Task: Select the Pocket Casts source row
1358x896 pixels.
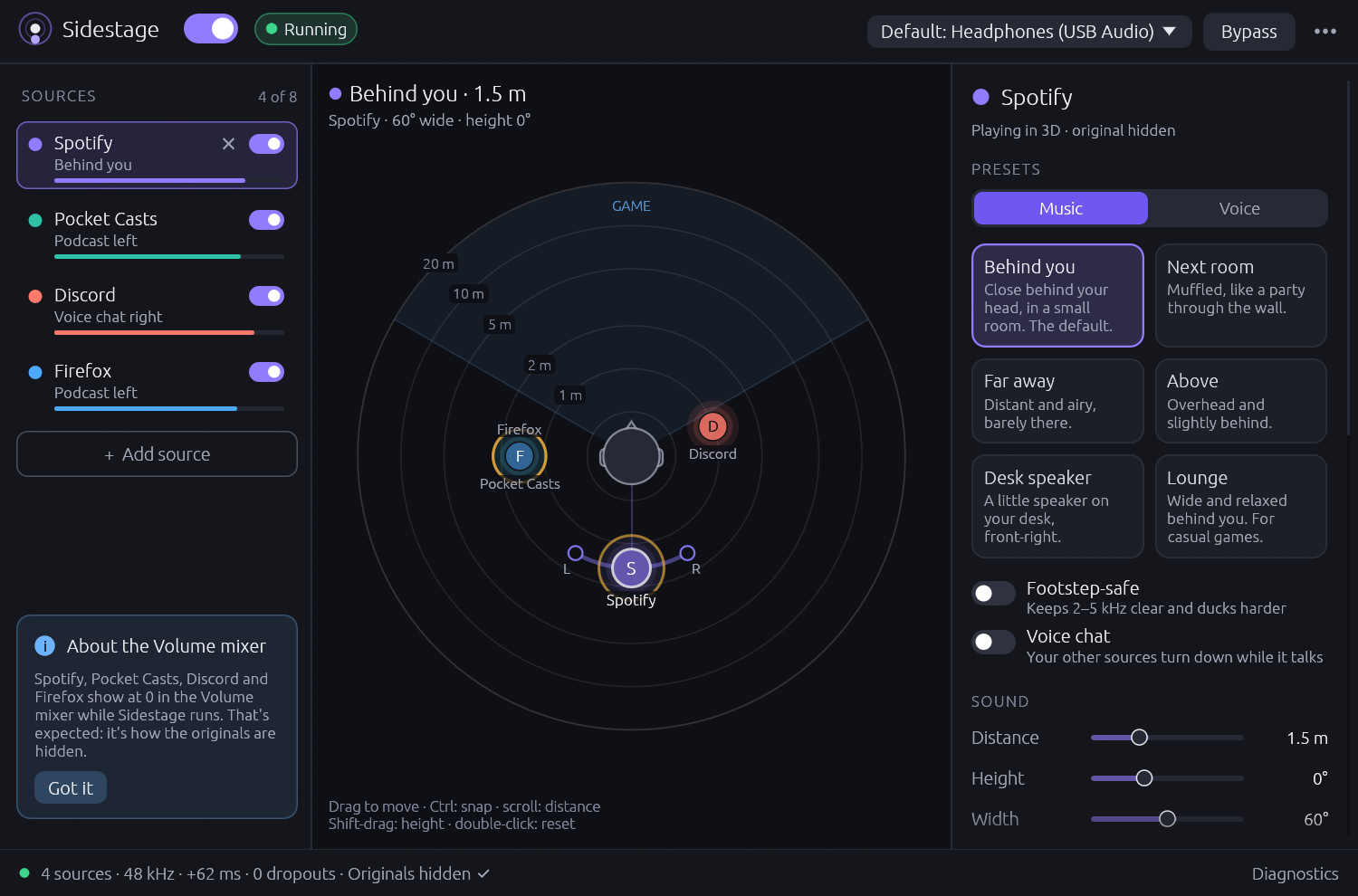Action: coord(157,231)
